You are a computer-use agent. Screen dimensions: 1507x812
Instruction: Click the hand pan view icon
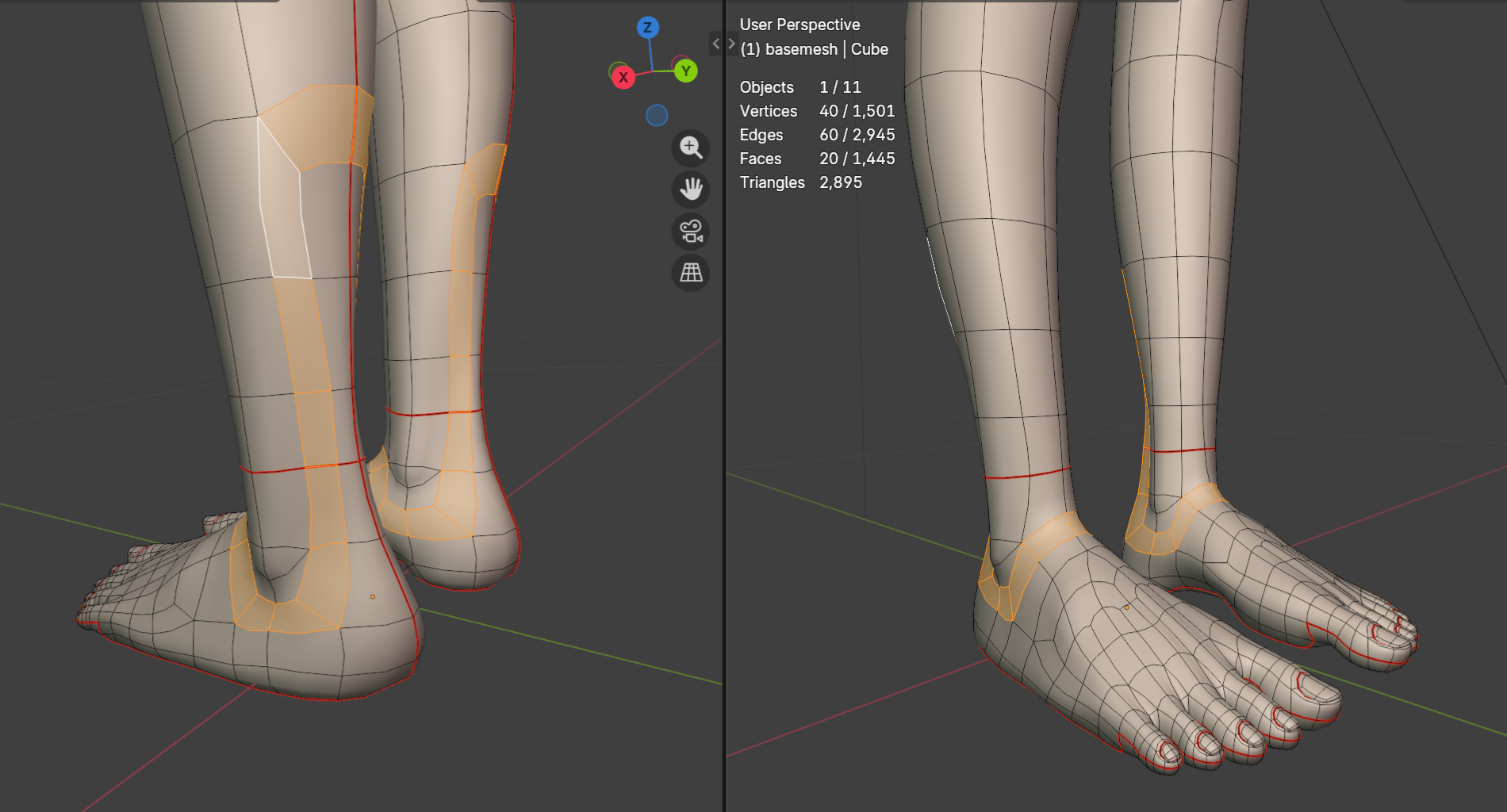691,190
